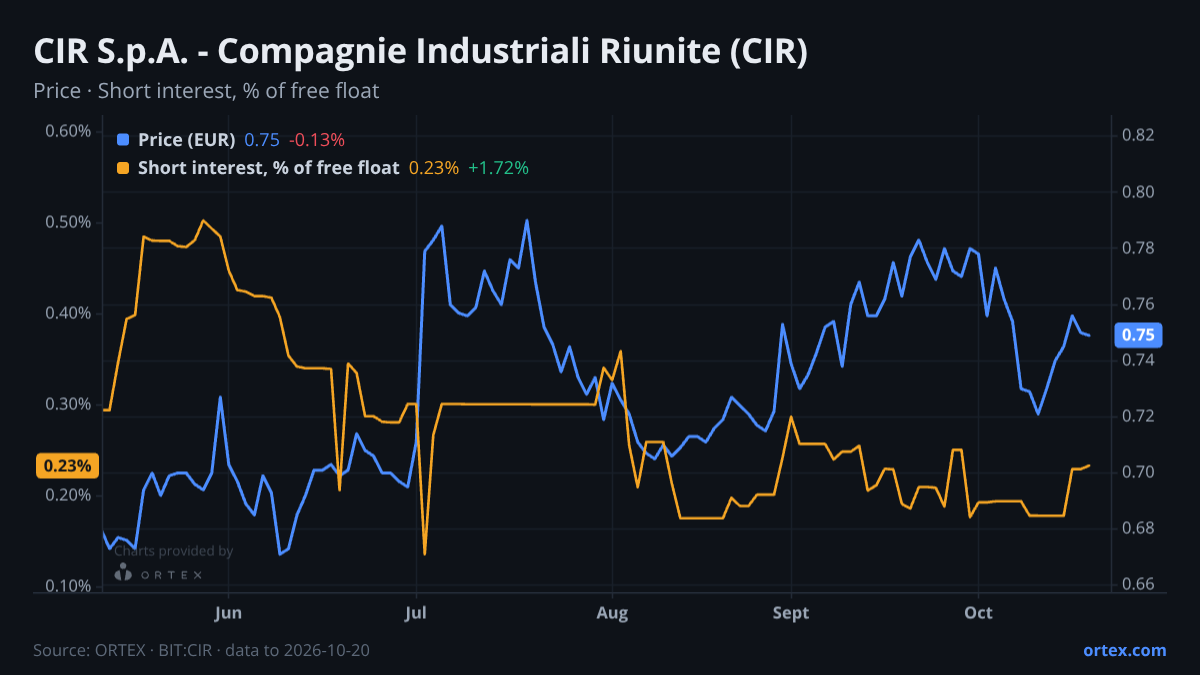
Task: Select the blue 0.75 price value badge
Action: (x=1137, y=335)
